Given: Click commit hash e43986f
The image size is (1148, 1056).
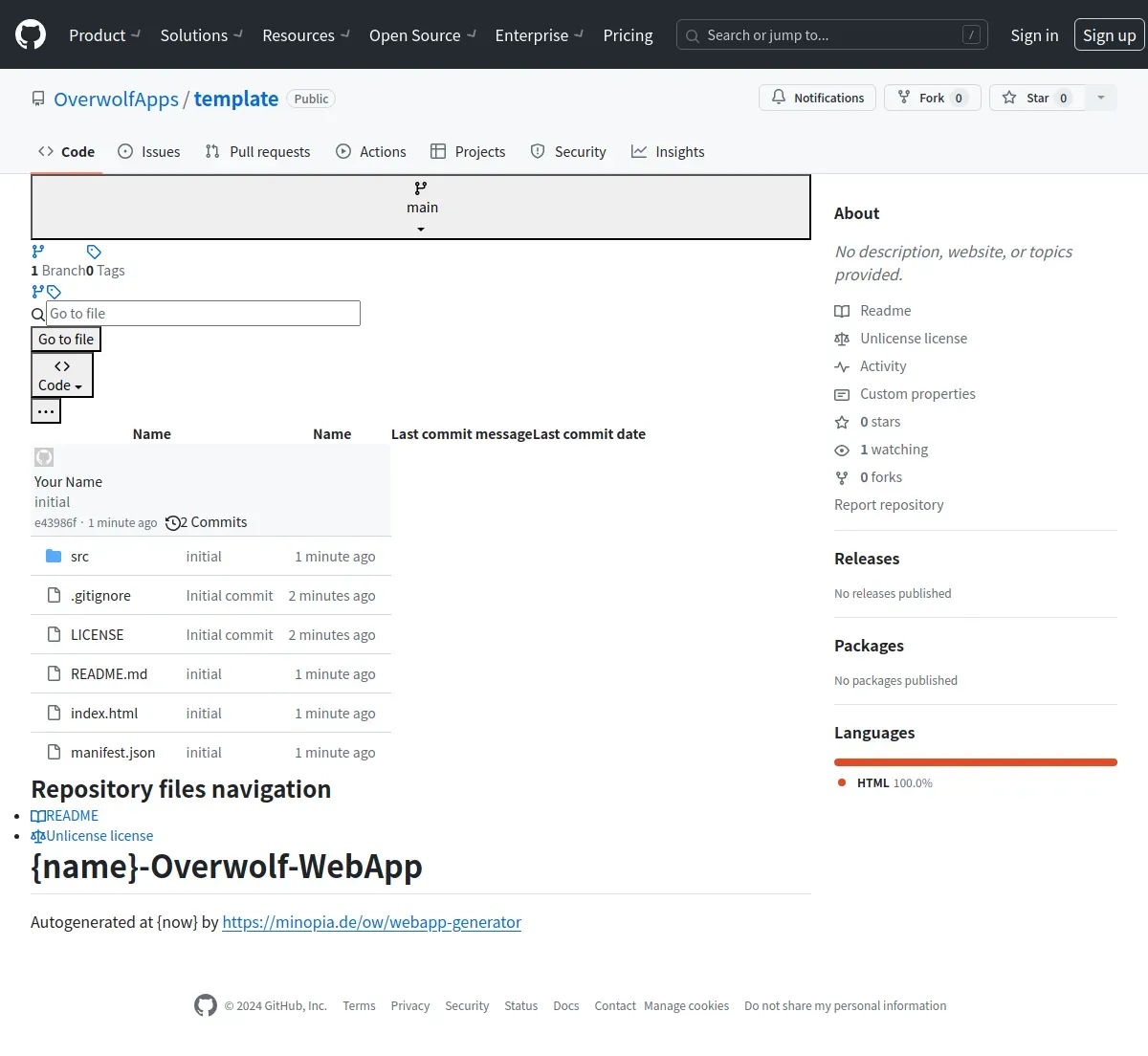Looking at the screenshot, I should tap(55, 523).
